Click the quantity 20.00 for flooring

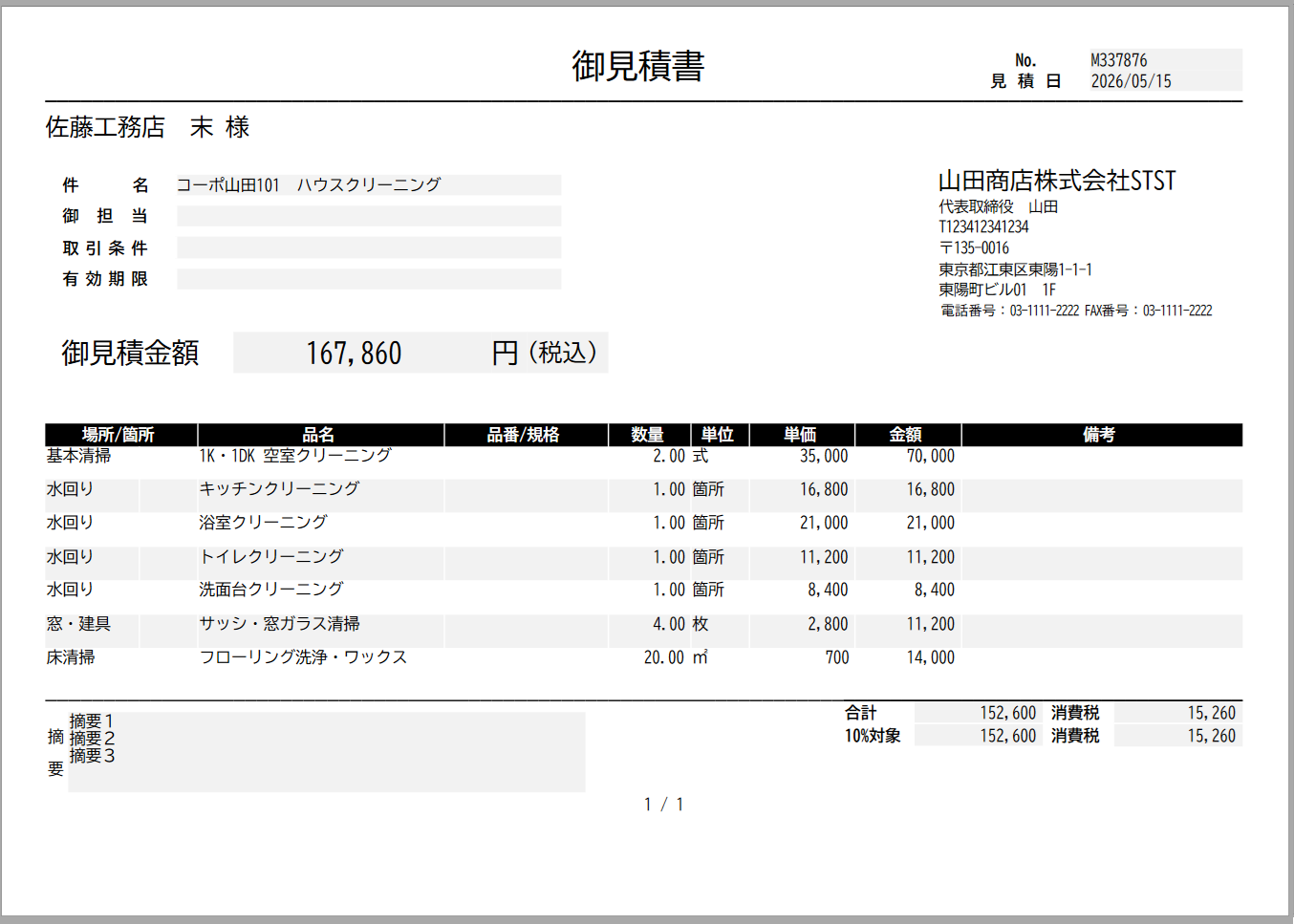664,657
